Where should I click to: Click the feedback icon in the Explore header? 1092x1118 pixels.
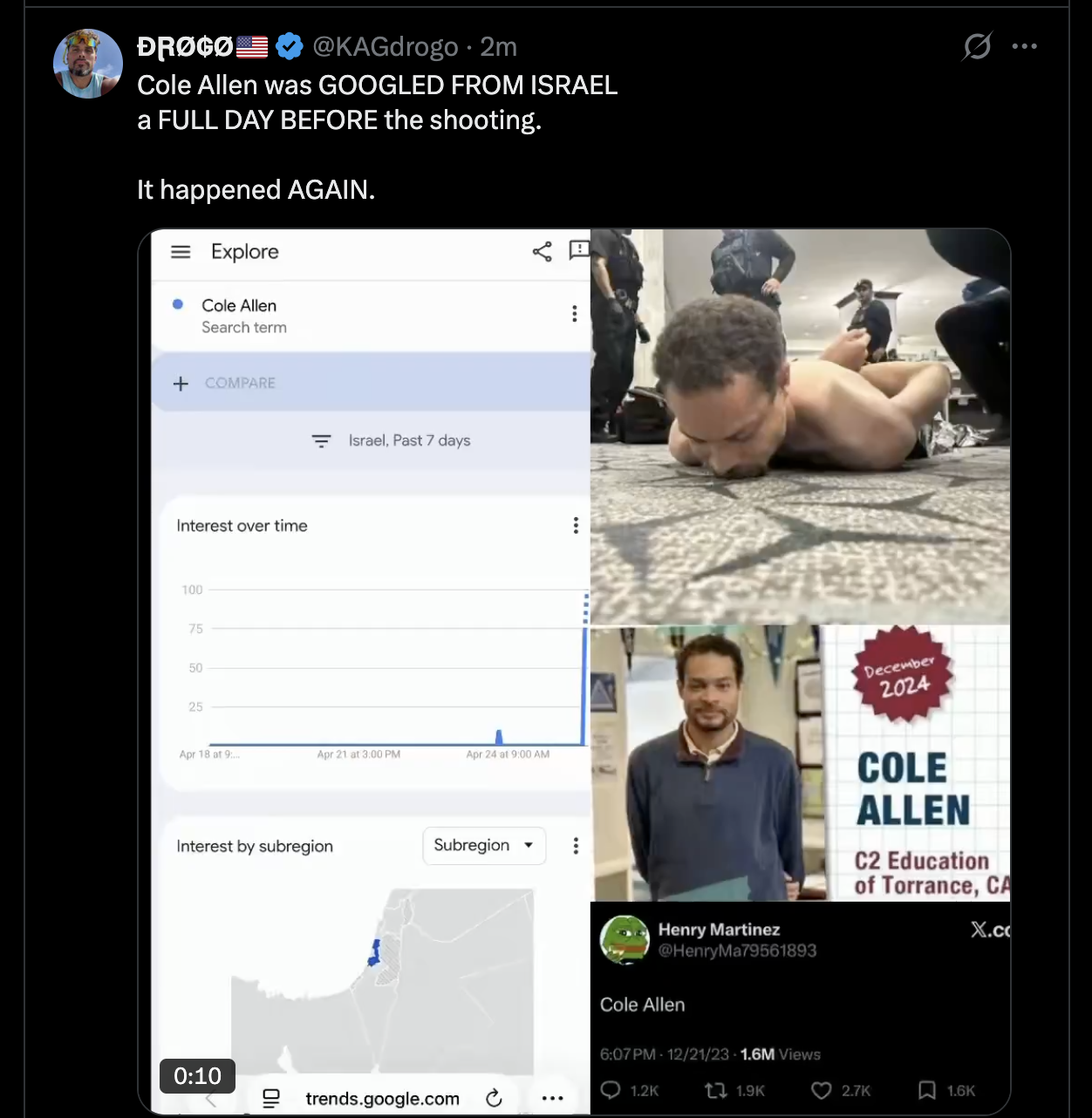[x=579, y=251]
